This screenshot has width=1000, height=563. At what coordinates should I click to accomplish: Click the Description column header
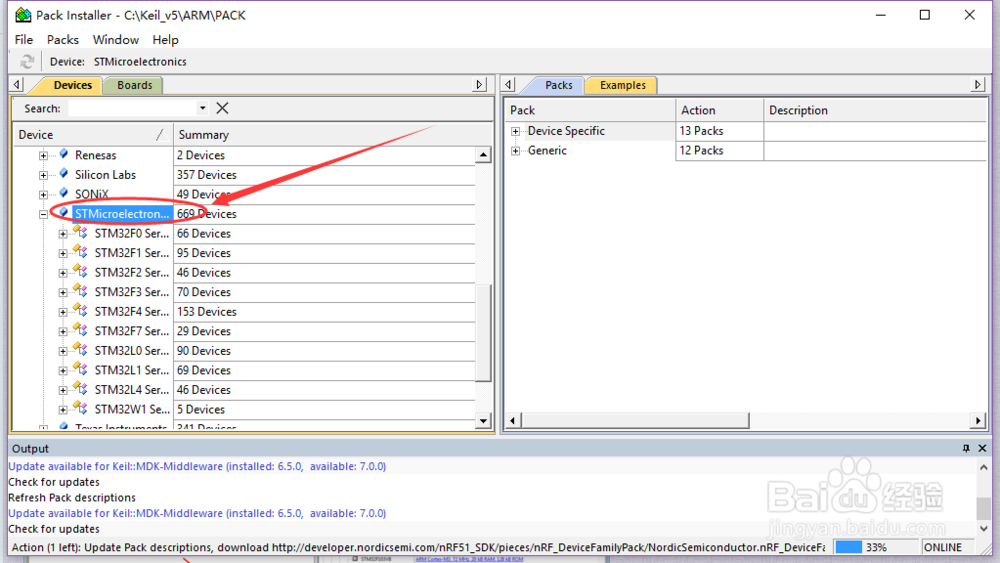click(875, 110)
